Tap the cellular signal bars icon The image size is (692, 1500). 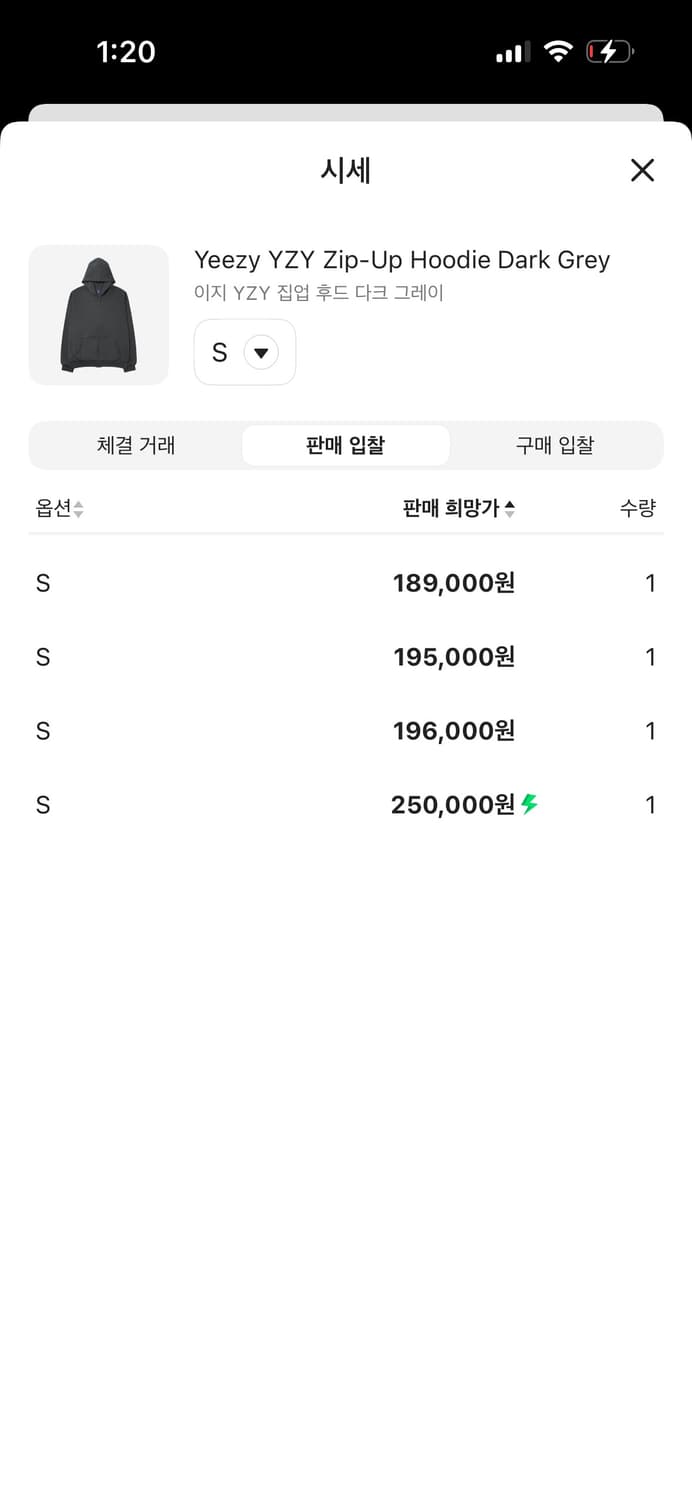pos(512,52)
